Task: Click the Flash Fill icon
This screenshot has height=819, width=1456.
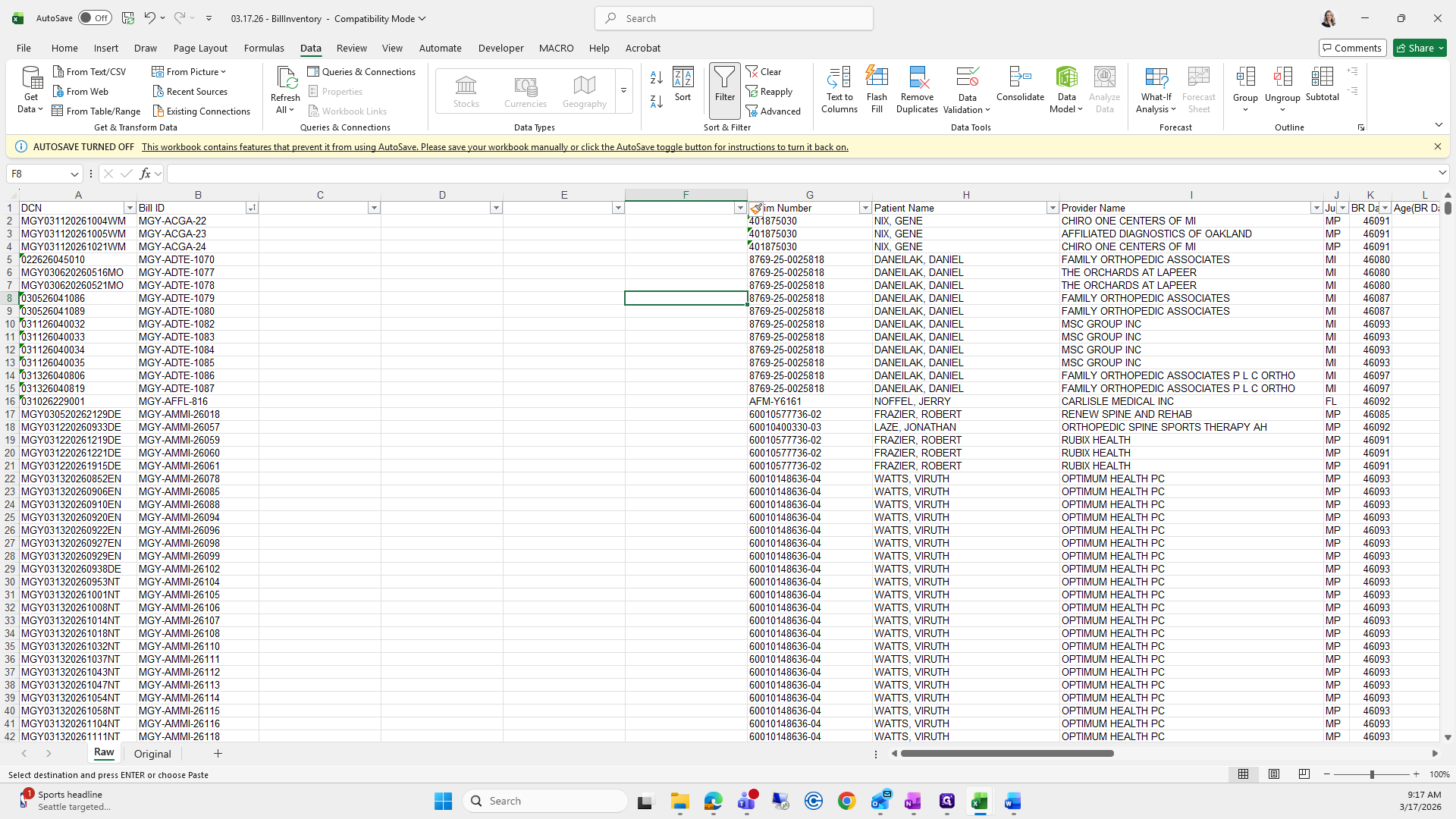Action: point(877,77)
